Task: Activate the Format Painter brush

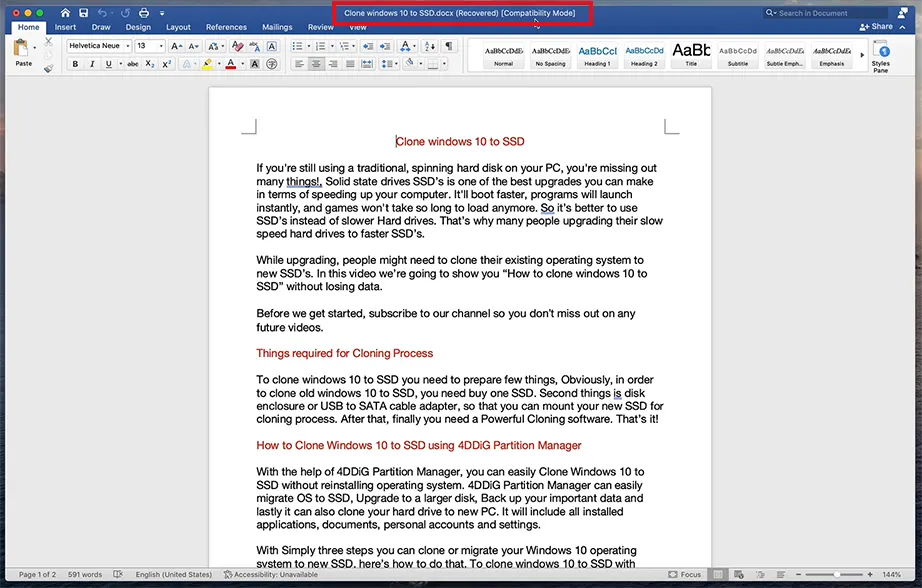Action: (x=49, y=68)
